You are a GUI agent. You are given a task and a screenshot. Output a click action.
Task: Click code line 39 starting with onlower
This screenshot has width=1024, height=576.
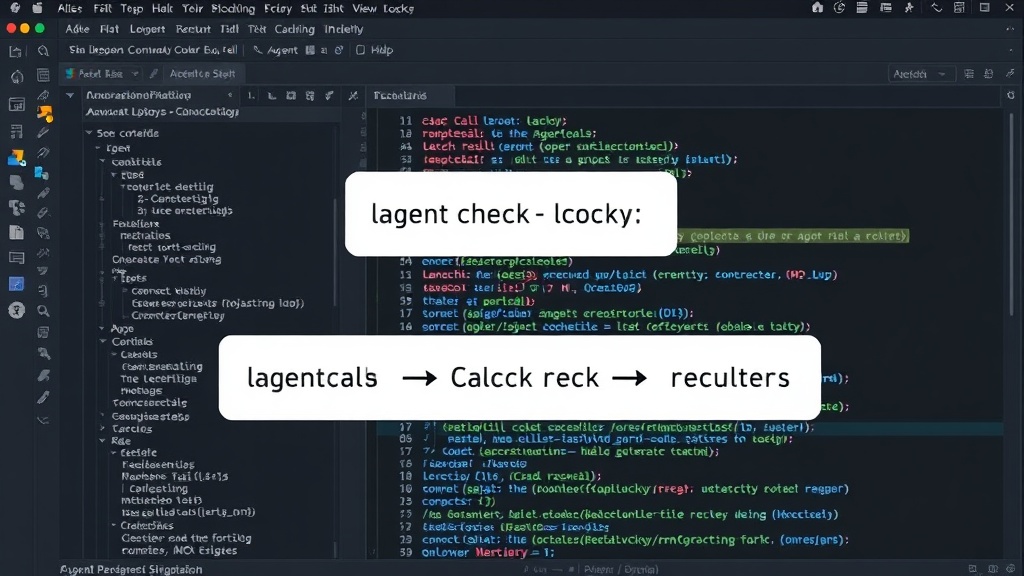488,552
